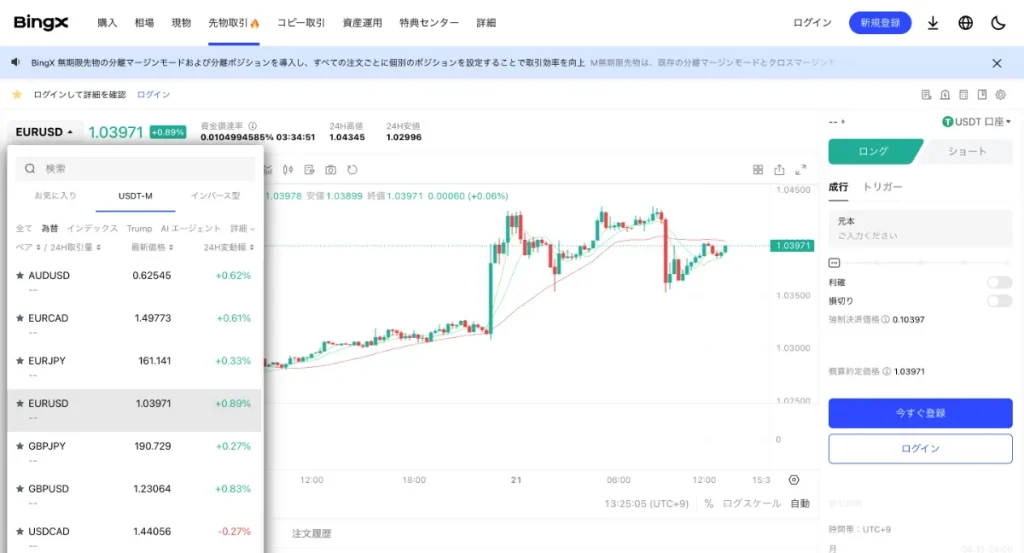Click the yellow favorites star icon
Screen dimensions: 1024x553
pos(17,95)
